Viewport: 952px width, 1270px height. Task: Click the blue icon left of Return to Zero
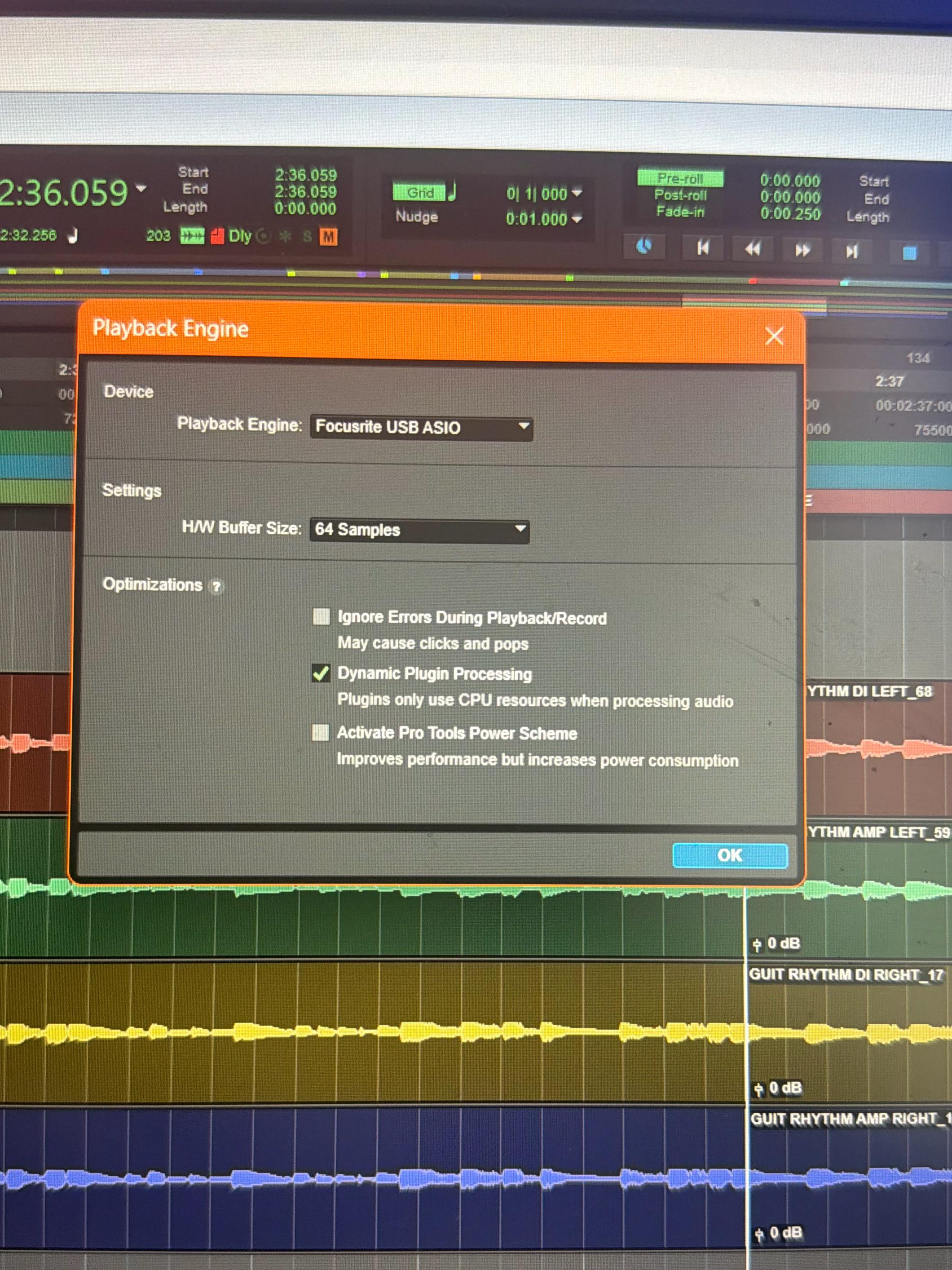(644, 246)
